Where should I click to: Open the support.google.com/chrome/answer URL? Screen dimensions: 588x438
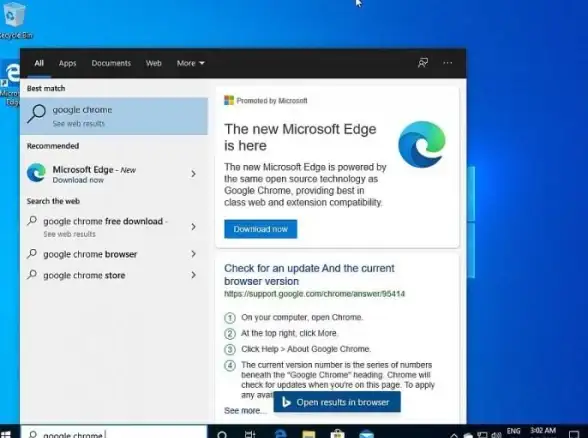click(314, 294)
